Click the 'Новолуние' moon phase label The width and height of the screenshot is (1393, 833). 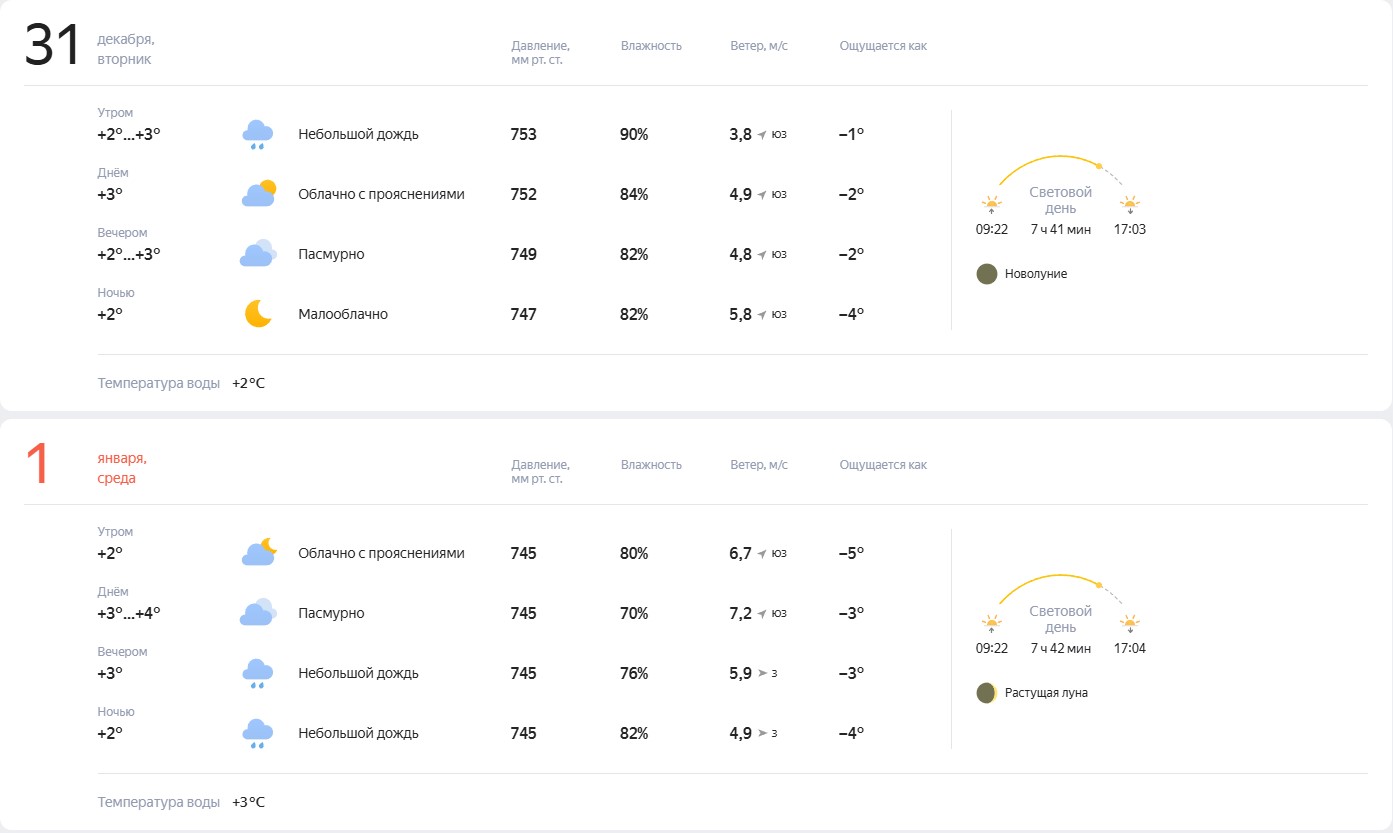point(1036,274)
